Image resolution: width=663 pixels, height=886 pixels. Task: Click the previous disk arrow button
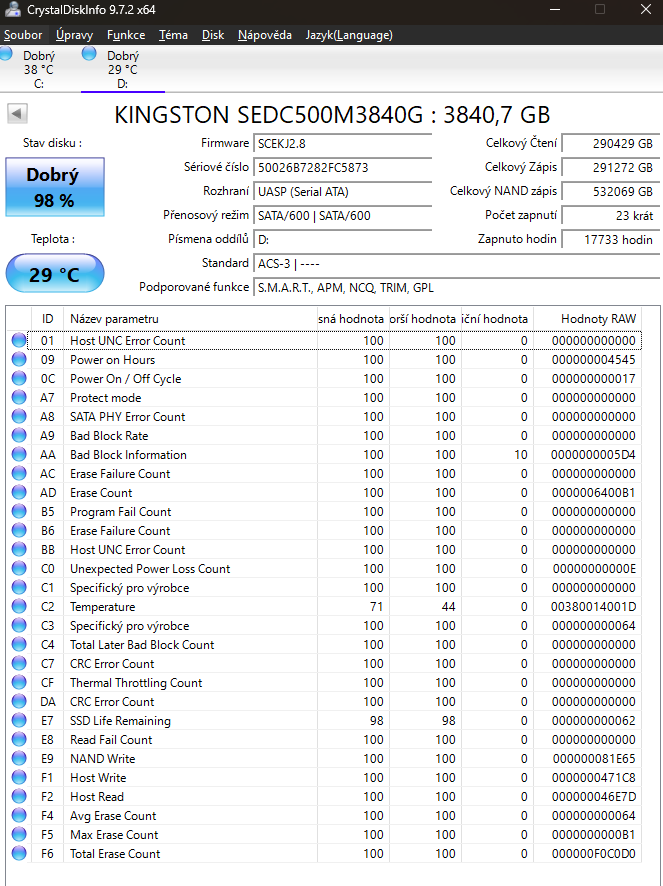click(17, 114)
